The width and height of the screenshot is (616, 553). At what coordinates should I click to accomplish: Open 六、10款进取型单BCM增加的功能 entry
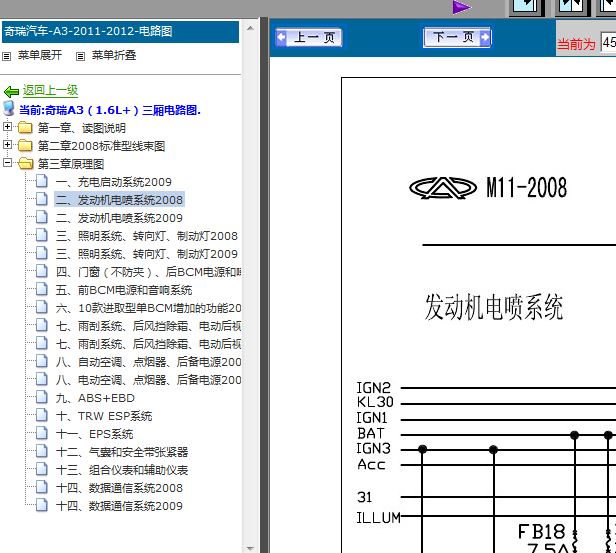(x=148, y=308)
